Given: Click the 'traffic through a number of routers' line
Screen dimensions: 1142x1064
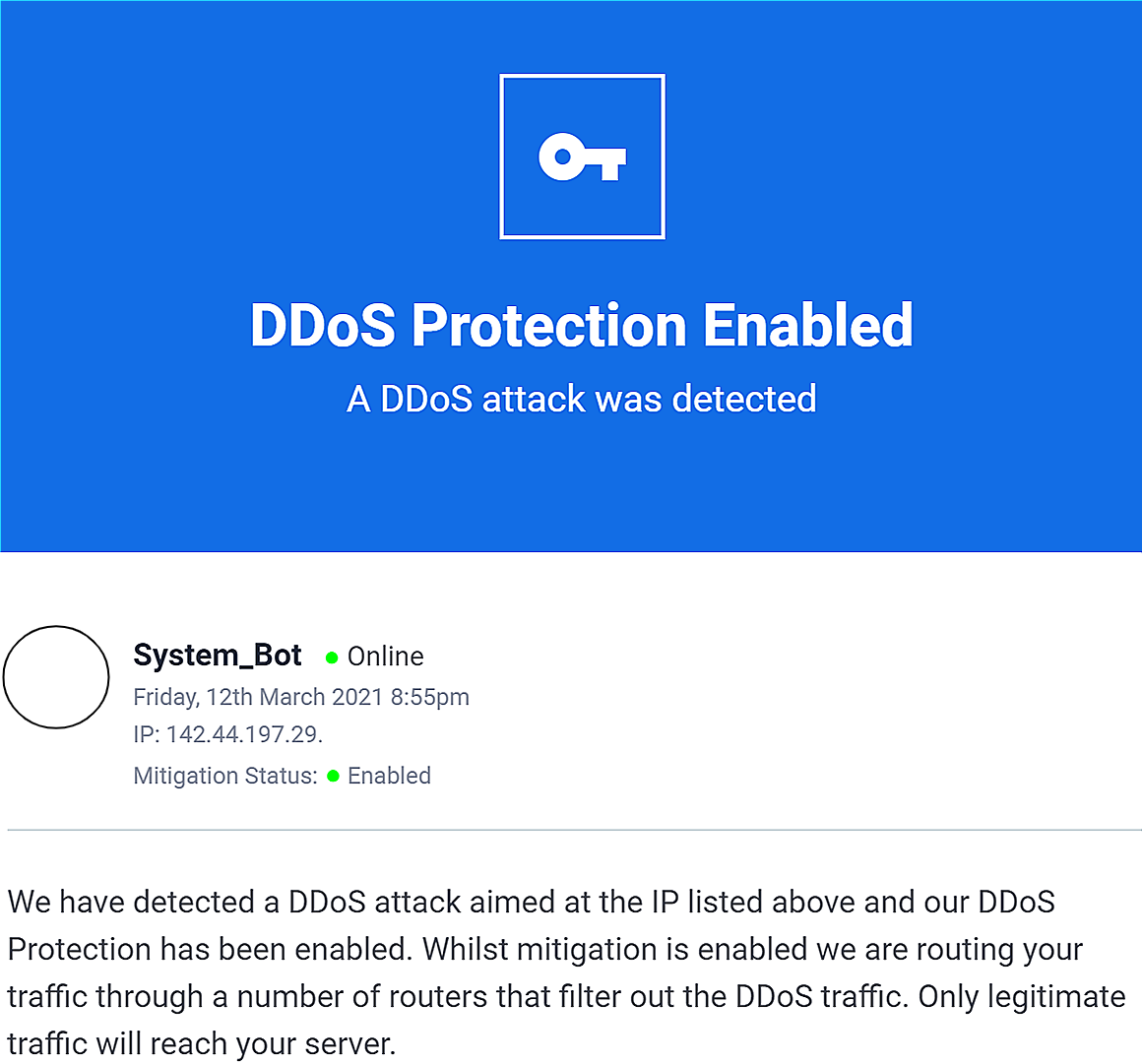Looking at the screenshot, I should [x=566, y=997].
